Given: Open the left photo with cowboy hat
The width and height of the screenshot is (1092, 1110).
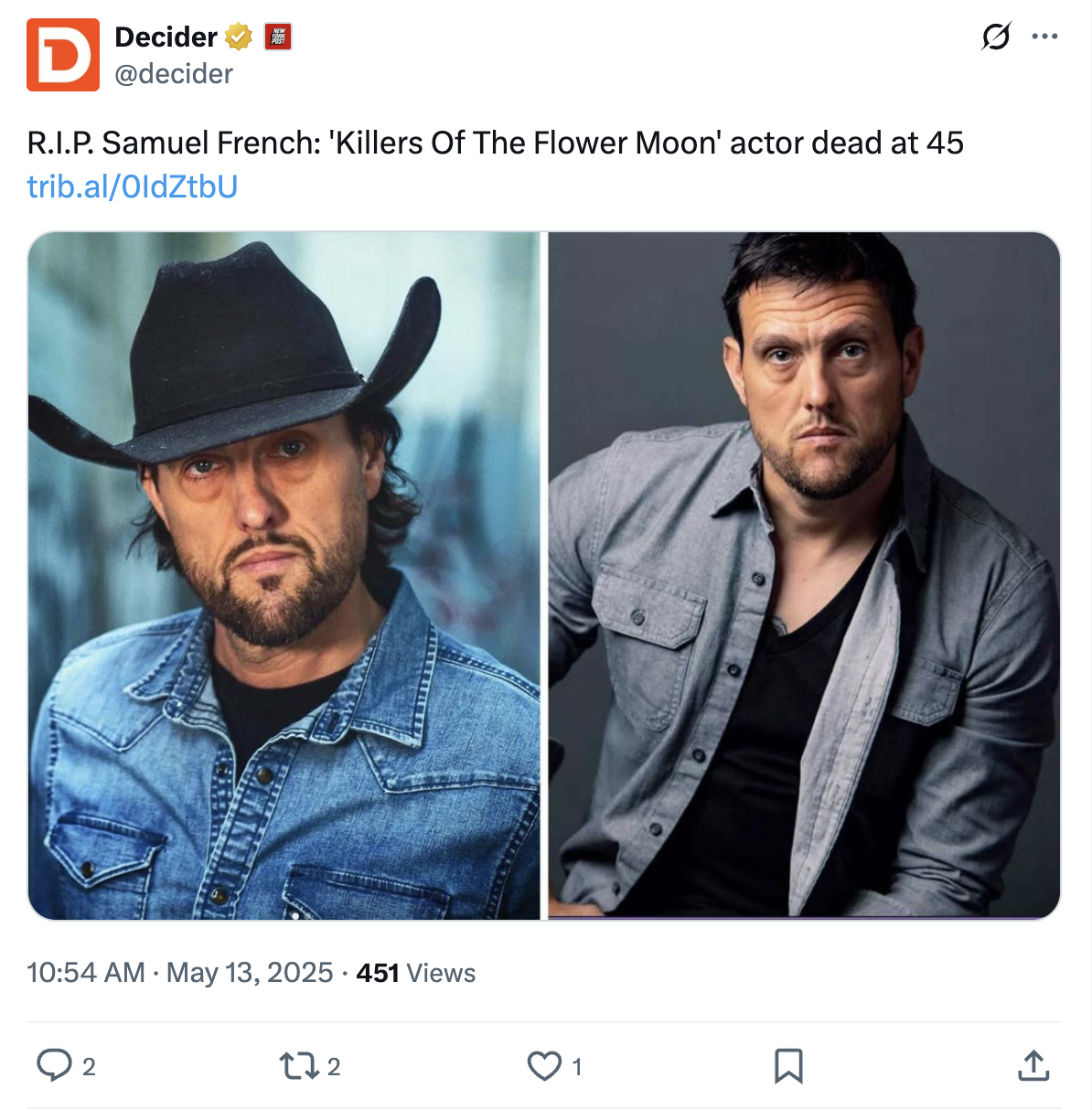Looking at the screenshot, I should [x=284, y=576].
